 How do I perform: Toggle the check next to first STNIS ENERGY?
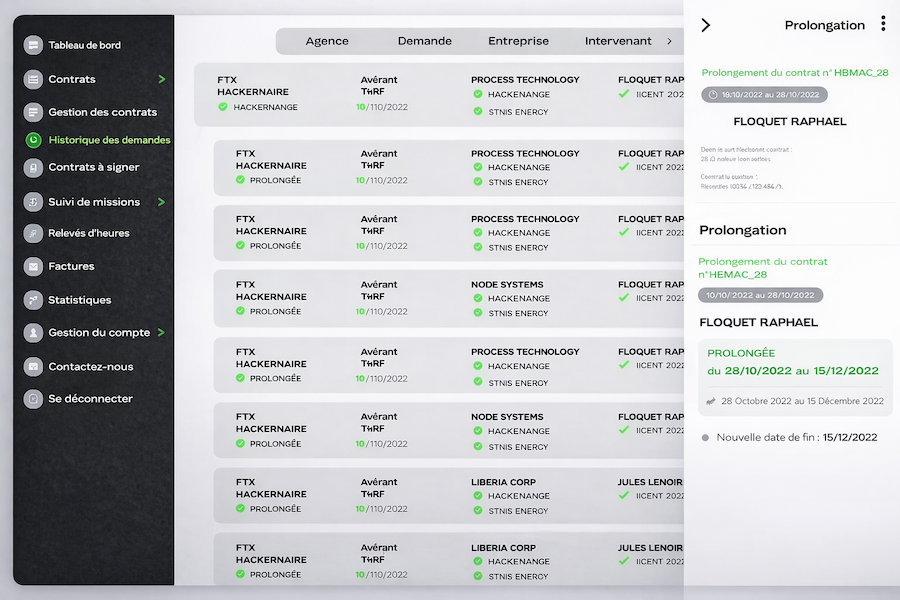(478, 111)
